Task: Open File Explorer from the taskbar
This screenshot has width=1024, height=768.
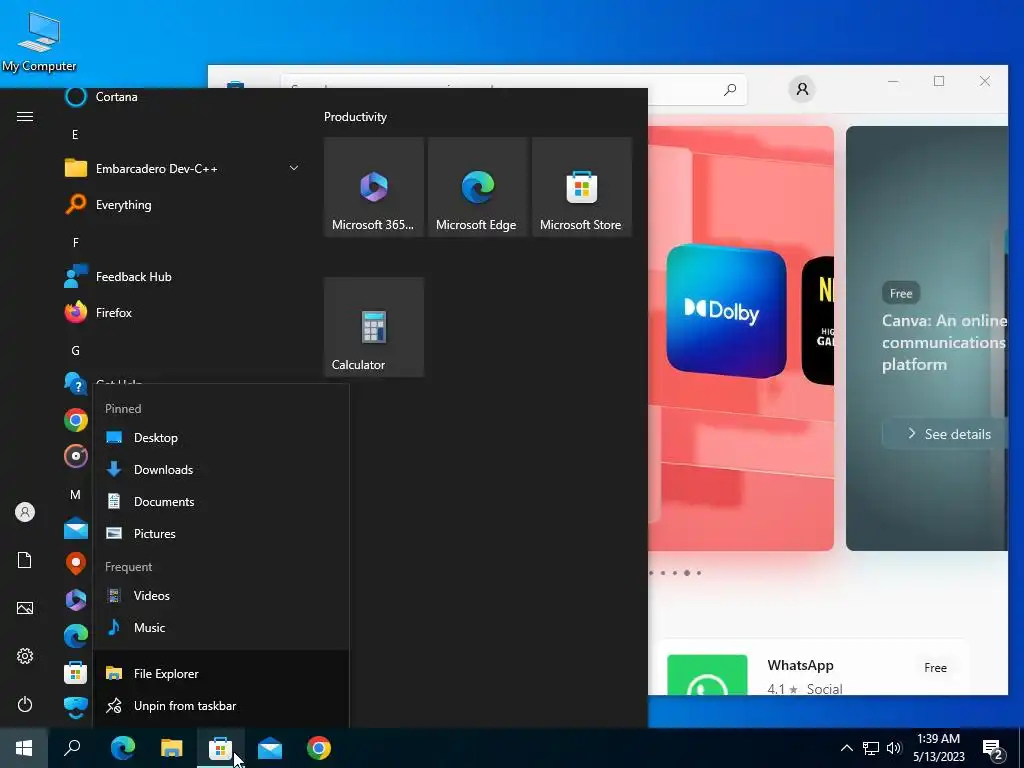Action: point(171,748)
